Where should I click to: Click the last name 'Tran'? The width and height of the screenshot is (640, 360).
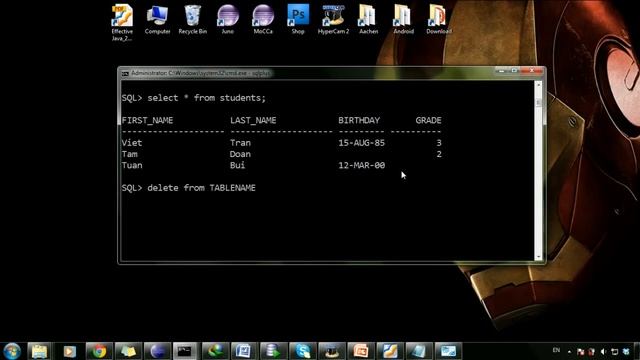coord(240,143)
